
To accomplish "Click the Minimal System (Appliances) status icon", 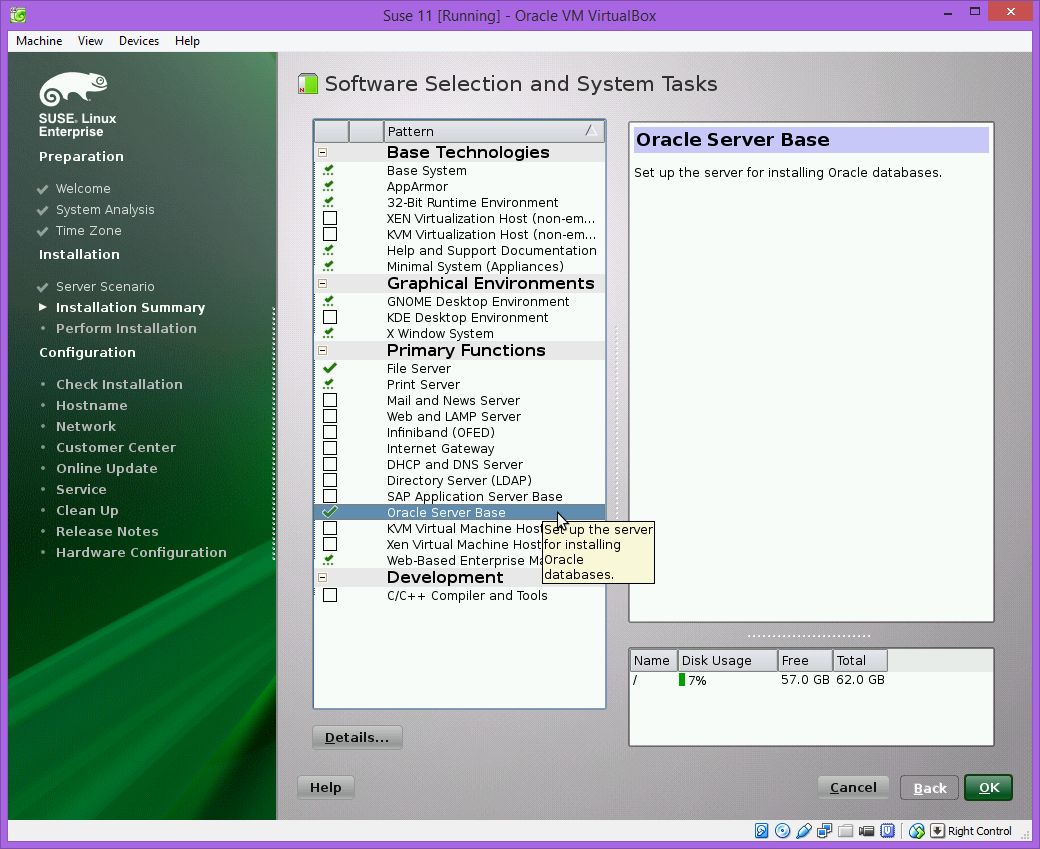I will pos(328,267).
